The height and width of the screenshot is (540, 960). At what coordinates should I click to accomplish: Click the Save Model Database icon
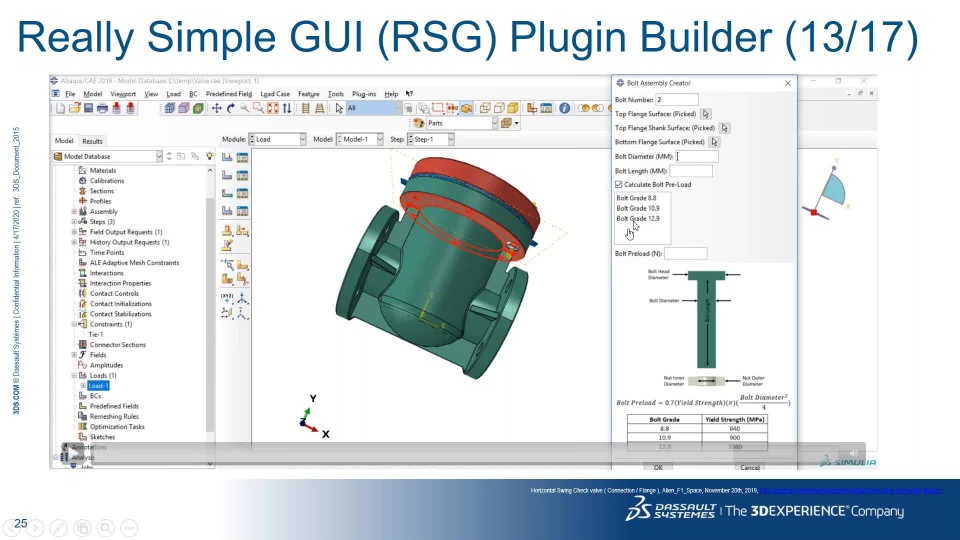88,108
